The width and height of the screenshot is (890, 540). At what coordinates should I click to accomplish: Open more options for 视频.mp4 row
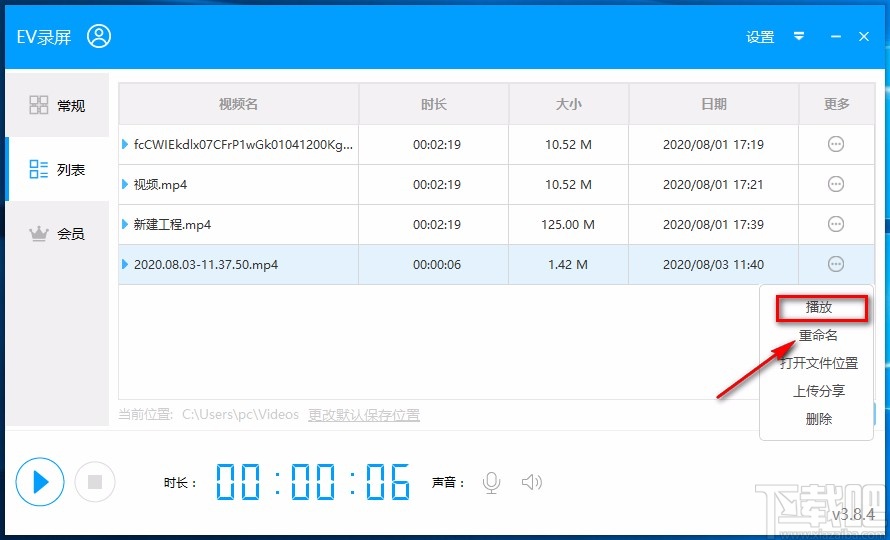tap(836, 184)
